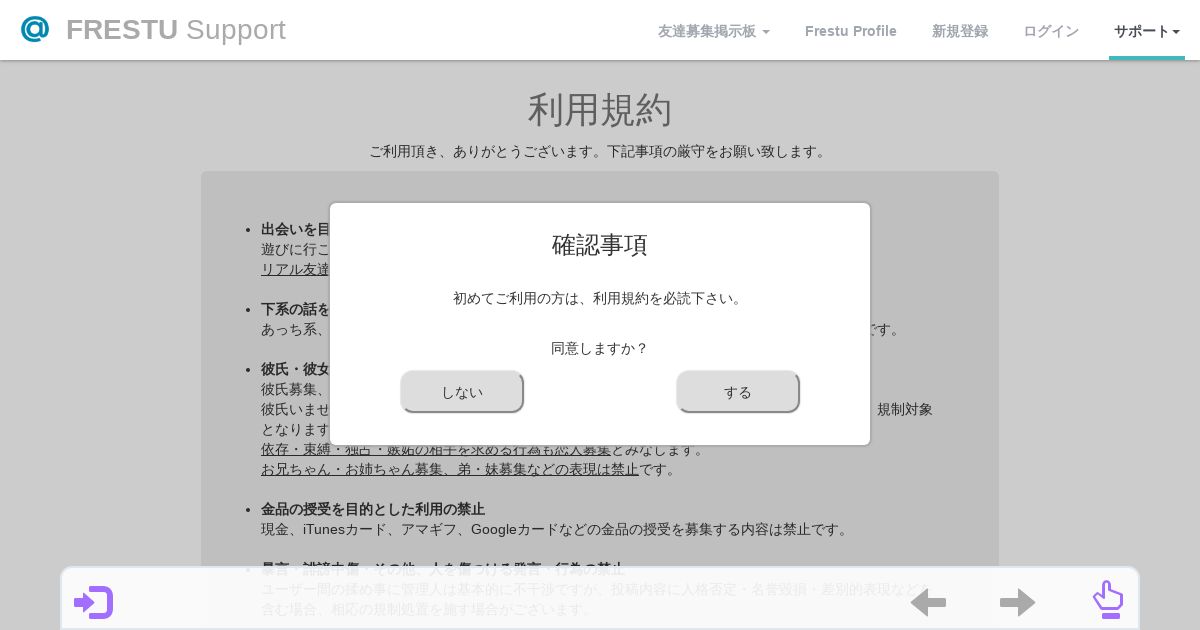Click the 確認事項 dialog heading
This screenshot has height=630, width=1200.
point(600,245)
